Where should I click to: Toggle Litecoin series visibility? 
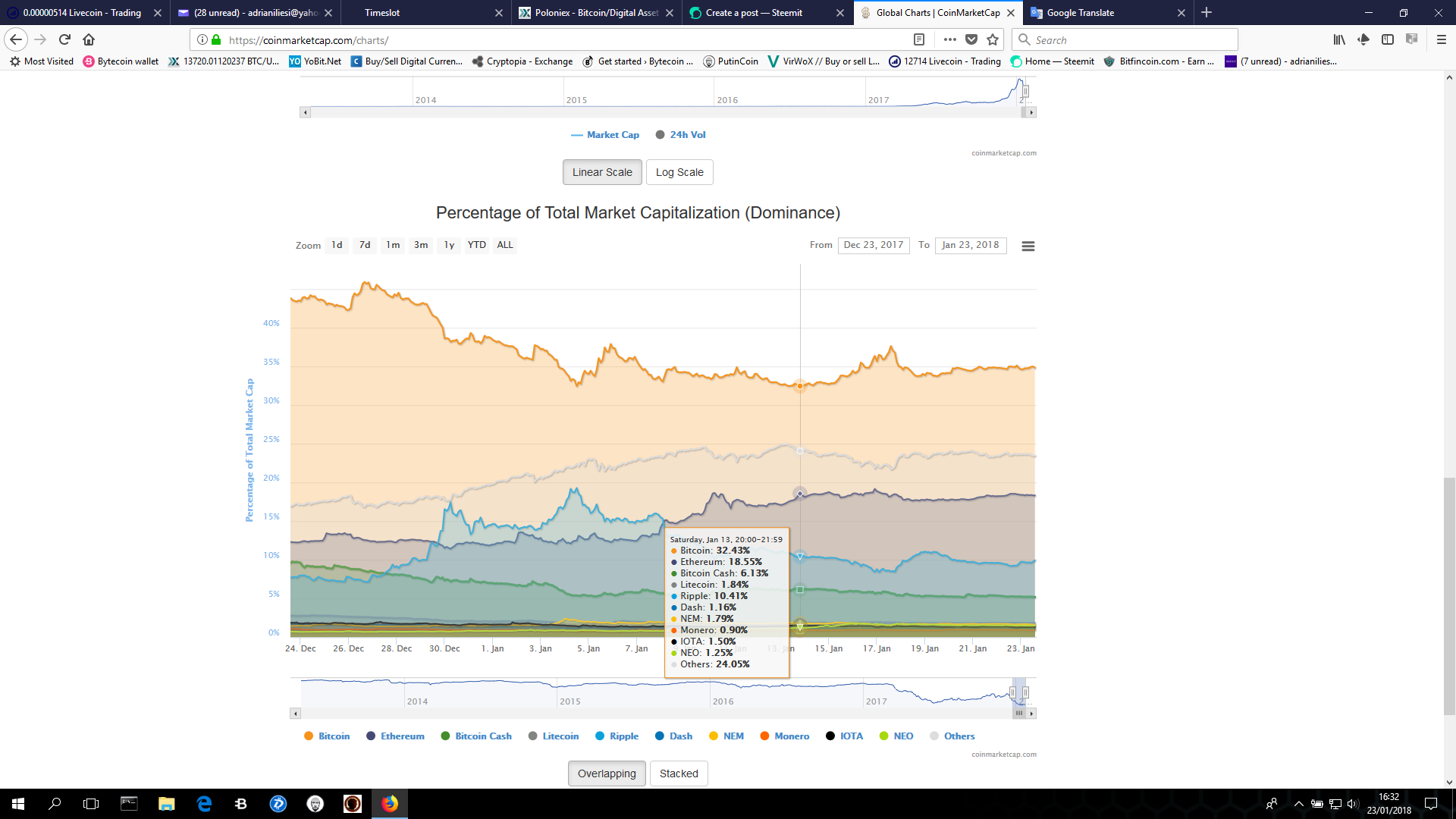(x=554, y=736)
